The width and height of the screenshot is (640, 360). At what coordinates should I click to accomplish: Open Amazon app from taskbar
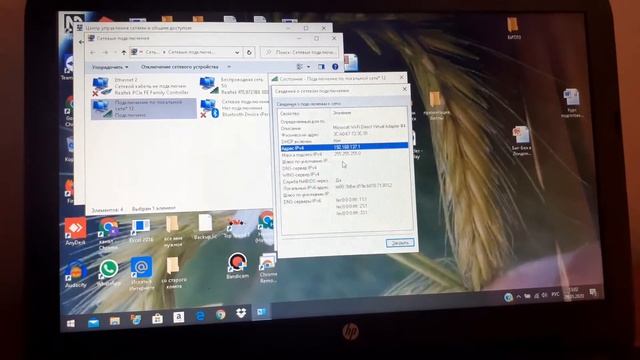click(x=178, y=317)
